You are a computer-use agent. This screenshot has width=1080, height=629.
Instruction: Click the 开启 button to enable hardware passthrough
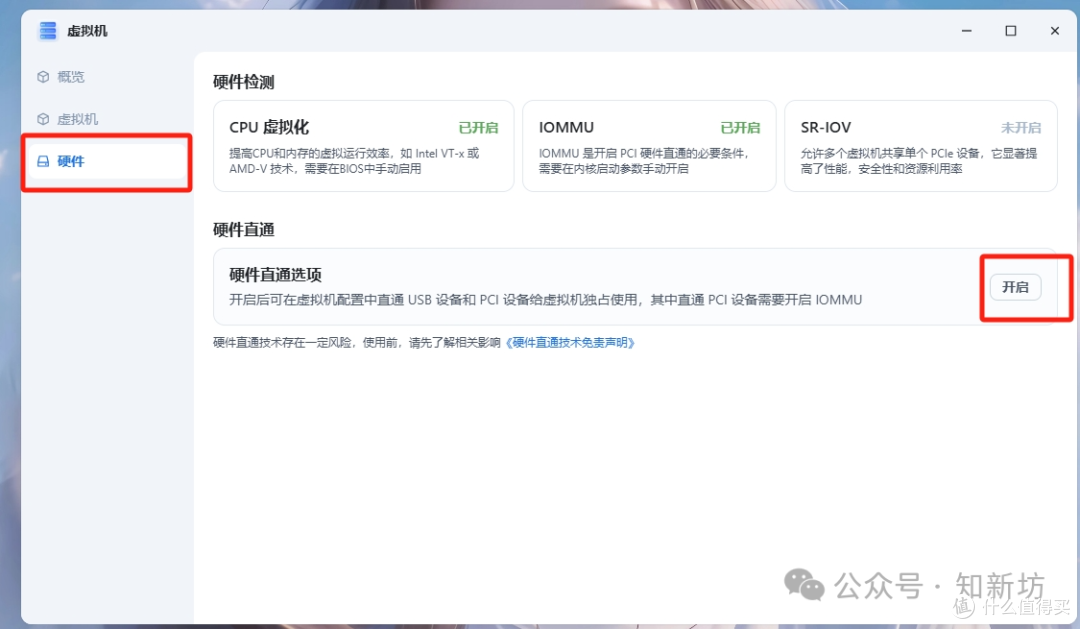[1016, 287]
